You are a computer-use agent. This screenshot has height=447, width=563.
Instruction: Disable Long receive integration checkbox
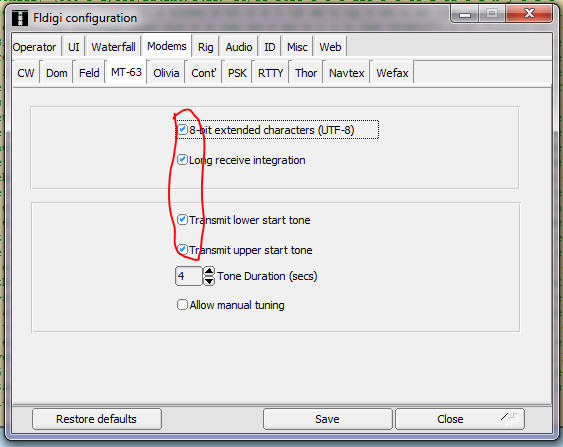182,159
